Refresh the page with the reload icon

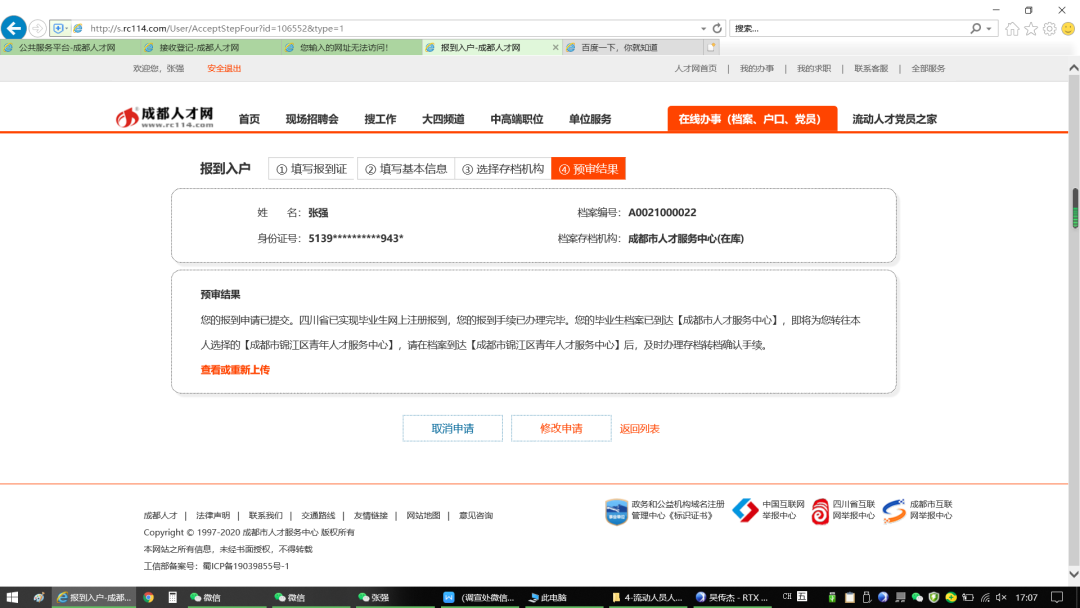point(717,28)
